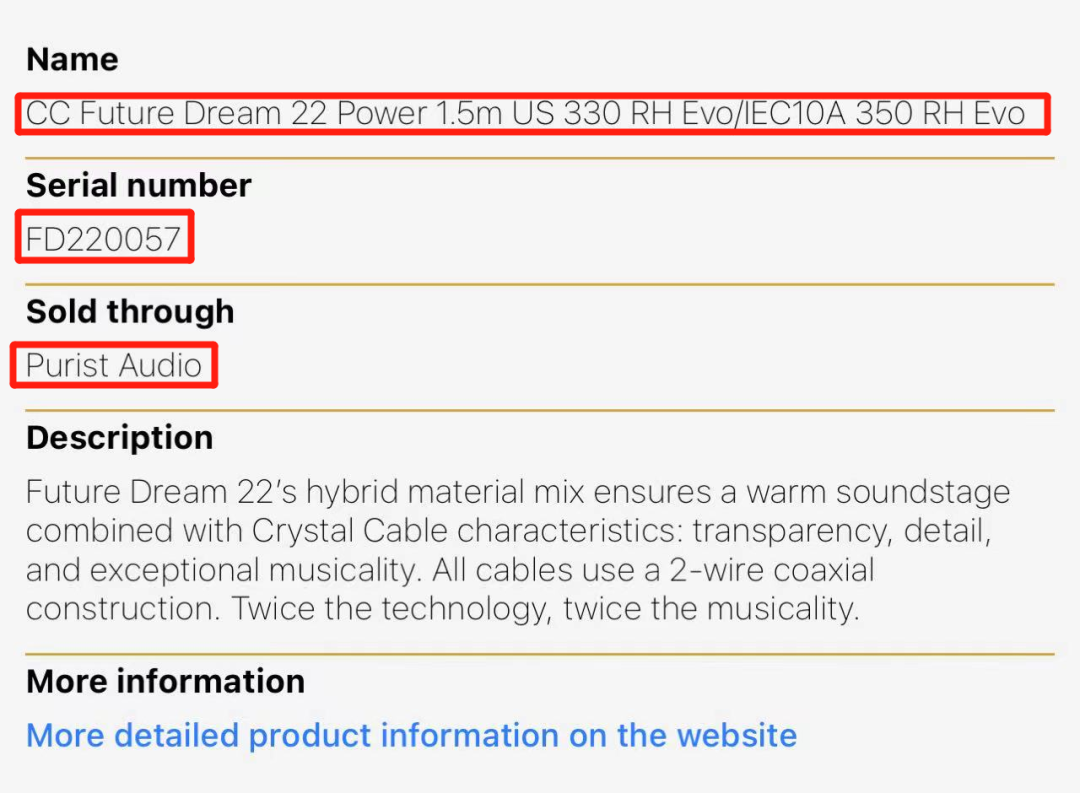Click the 1.5m length in the name

(x=468, y=113)
